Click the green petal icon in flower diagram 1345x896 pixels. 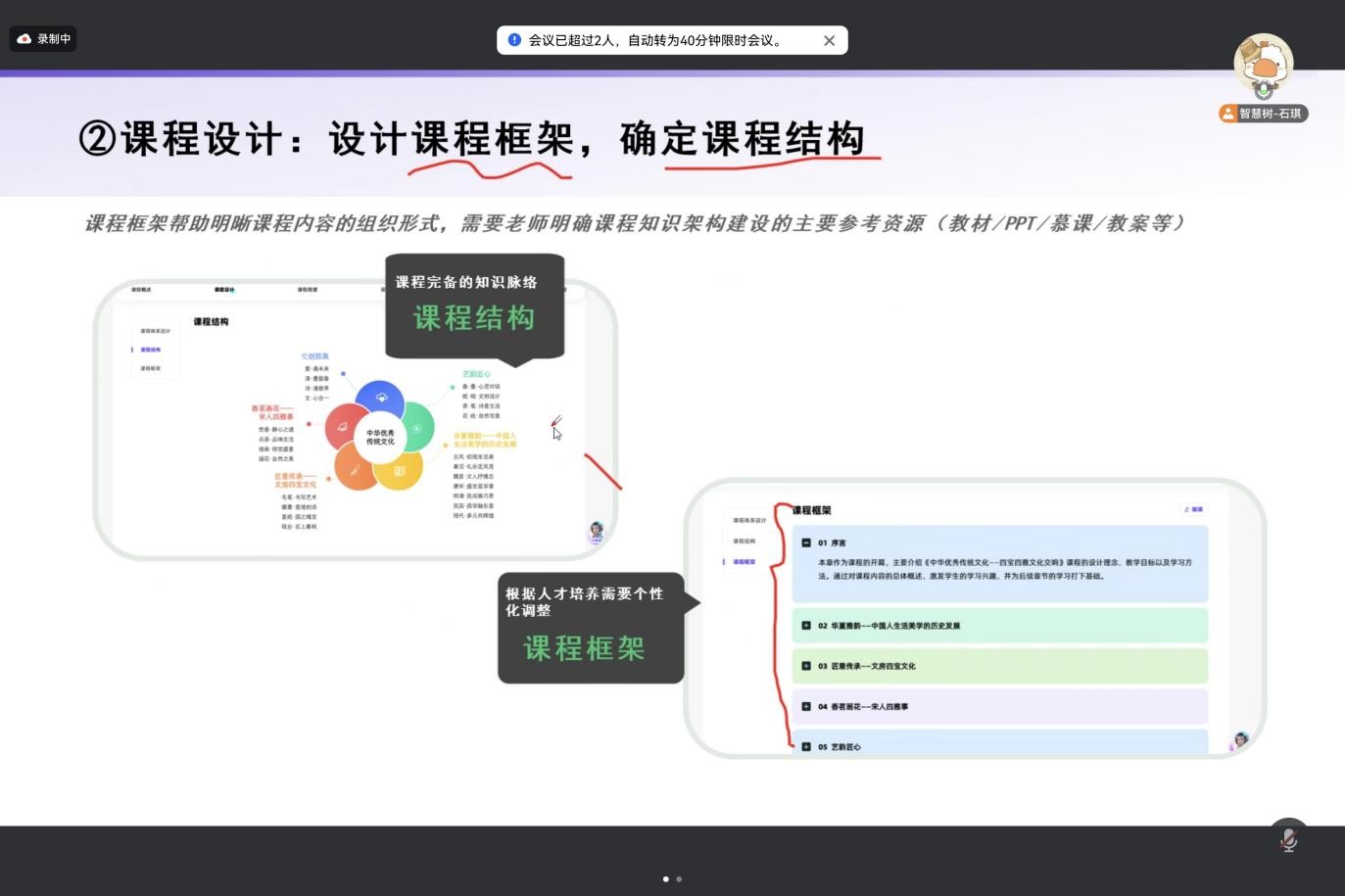(417, 428)
